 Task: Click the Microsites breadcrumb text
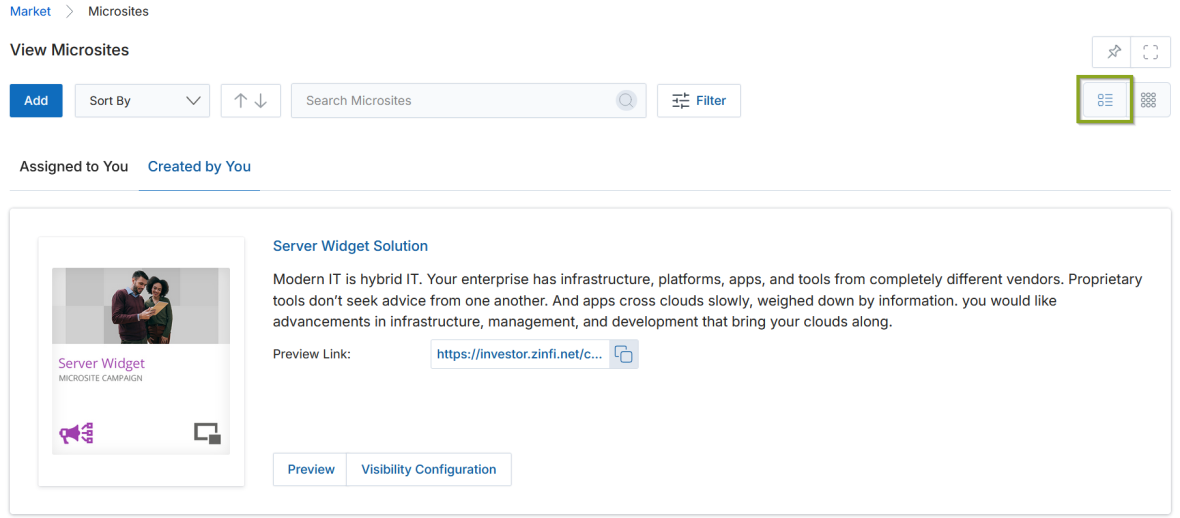coord(118,12)
